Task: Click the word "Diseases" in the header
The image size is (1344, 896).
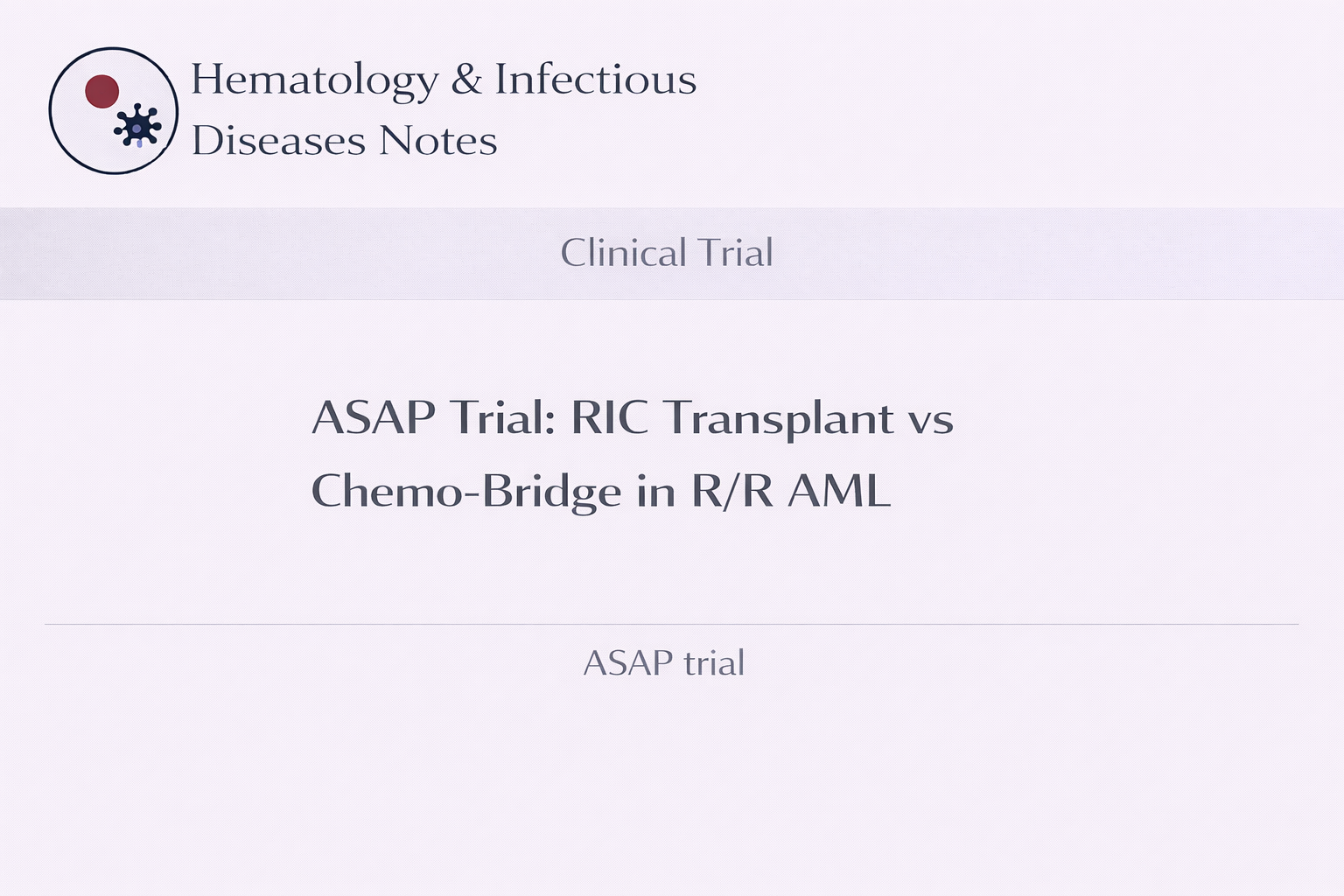Action: coord(278,141)
